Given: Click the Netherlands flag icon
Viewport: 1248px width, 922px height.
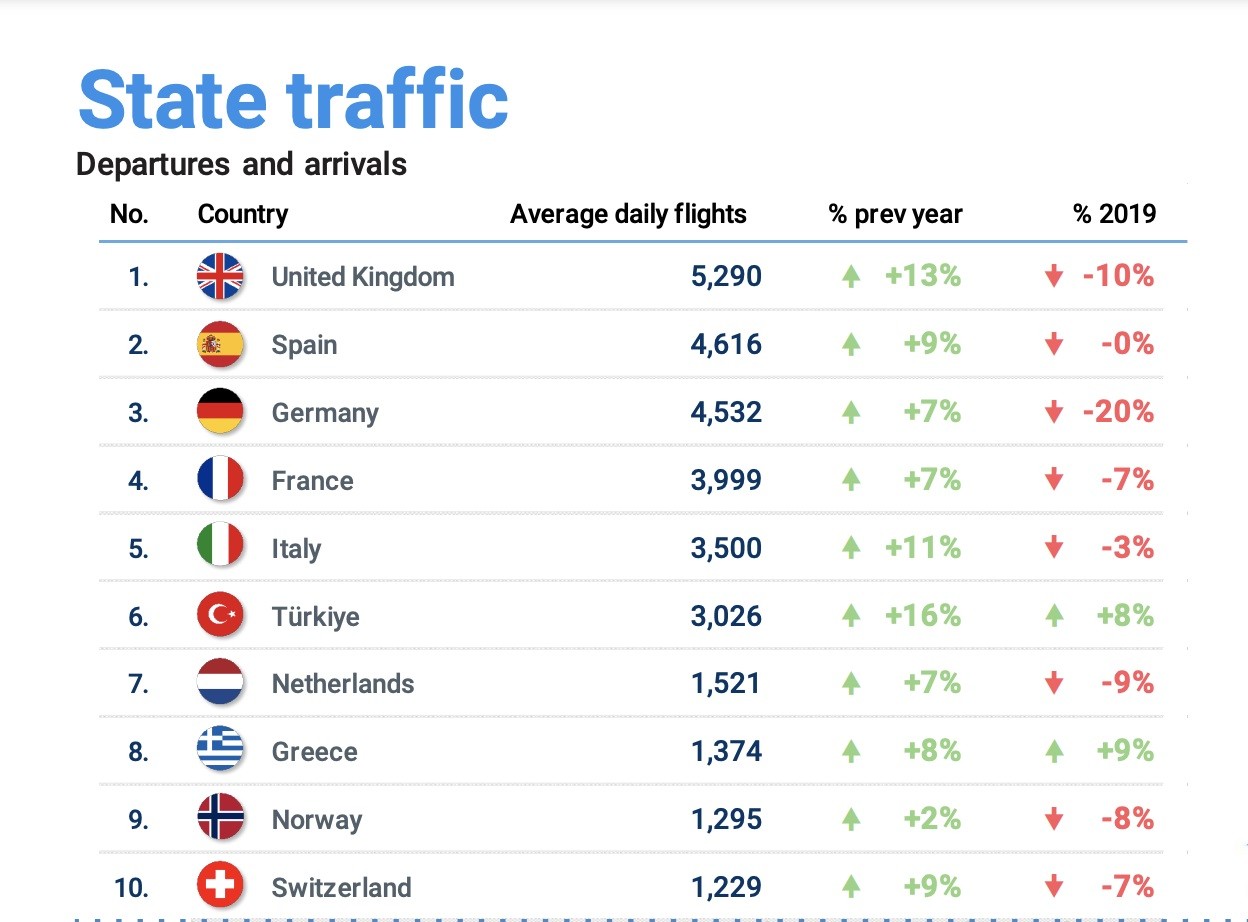Looking at the screenshot, I should point(220,684).
